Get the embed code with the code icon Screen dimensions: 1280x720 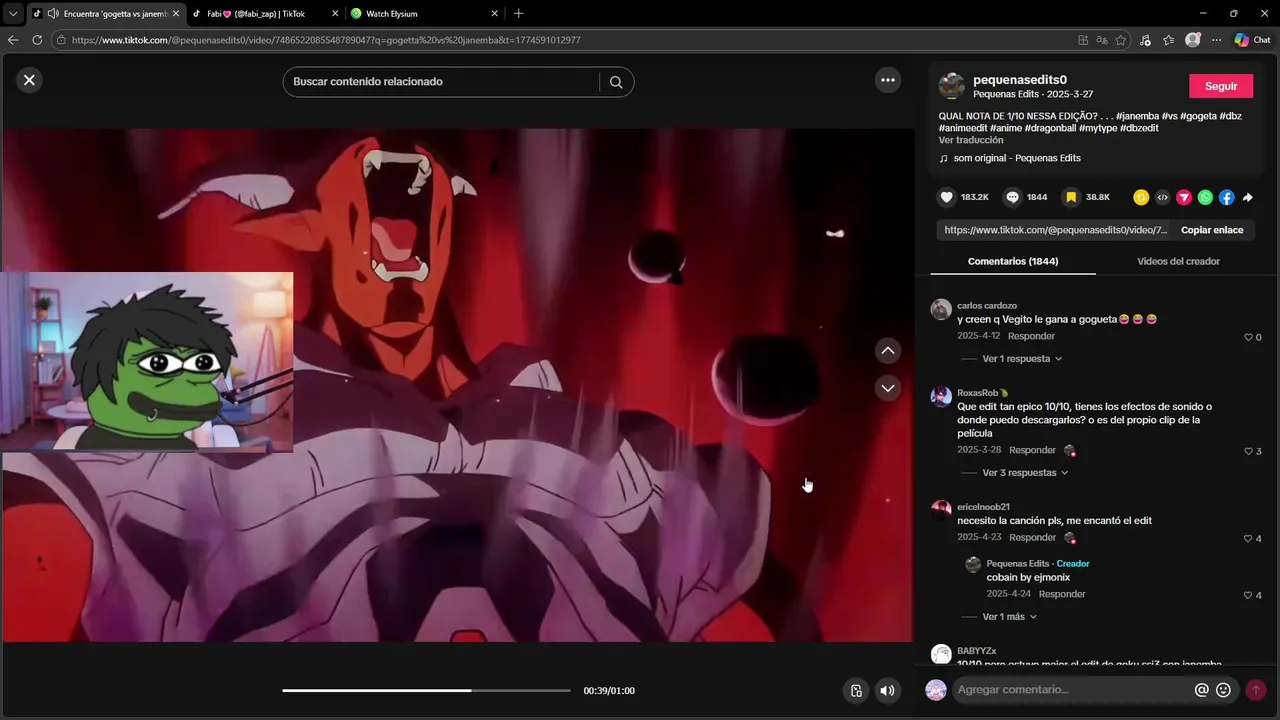point(1162,197)
